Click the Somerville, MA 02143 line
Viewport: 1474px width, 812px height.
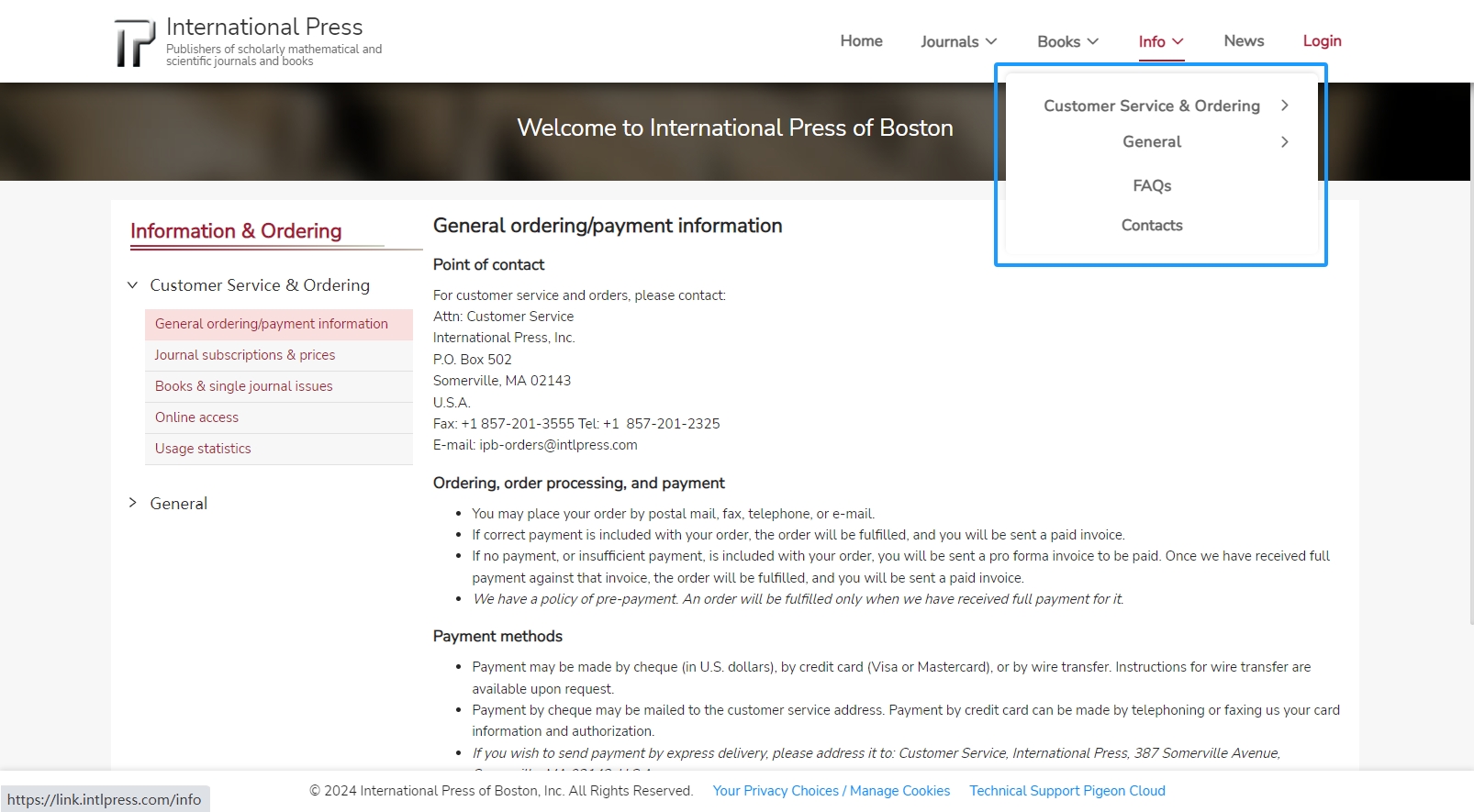(502, 381)
